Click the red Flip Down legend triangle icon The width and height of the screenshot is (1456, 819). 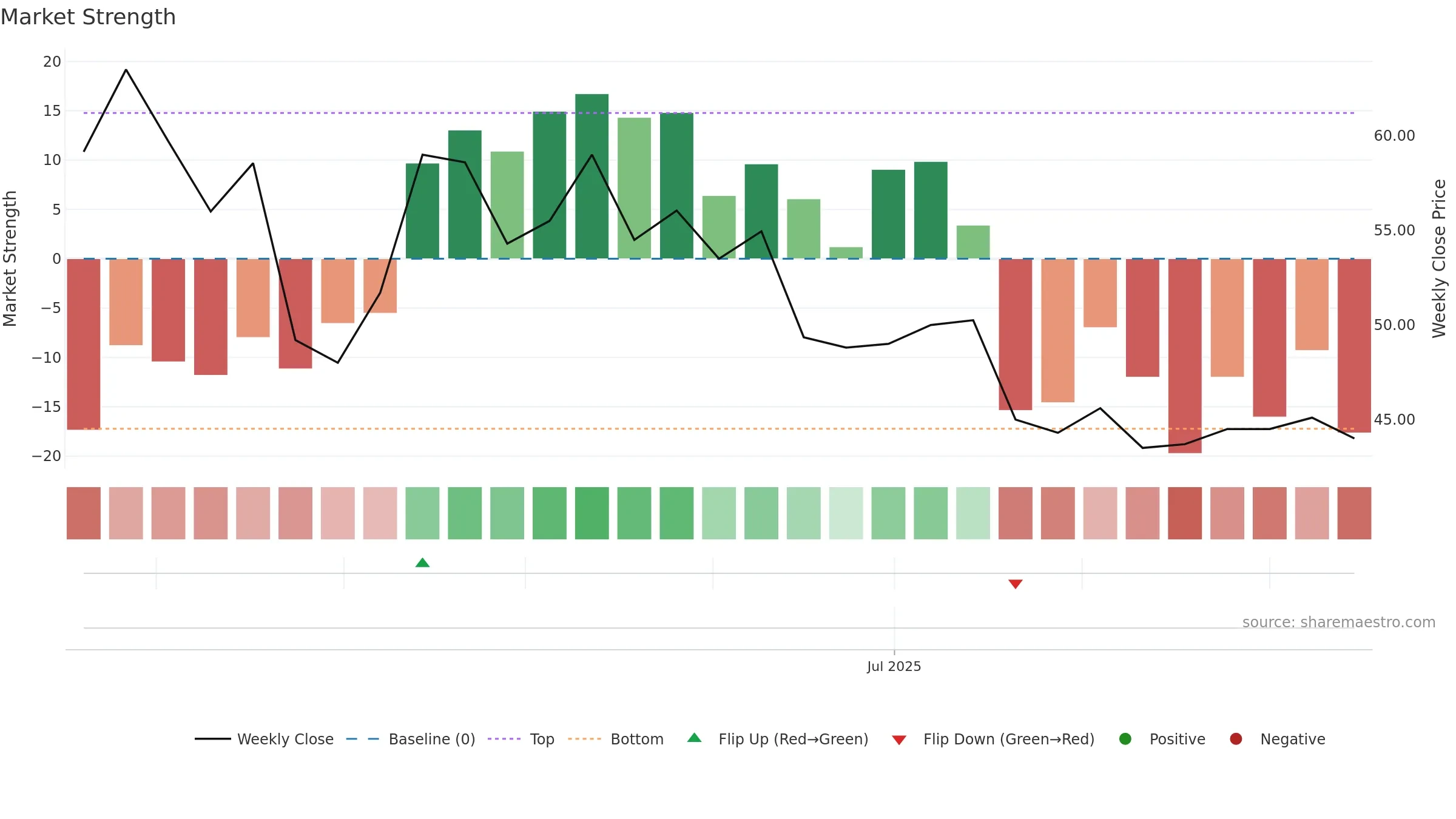(x=899, y=740)
